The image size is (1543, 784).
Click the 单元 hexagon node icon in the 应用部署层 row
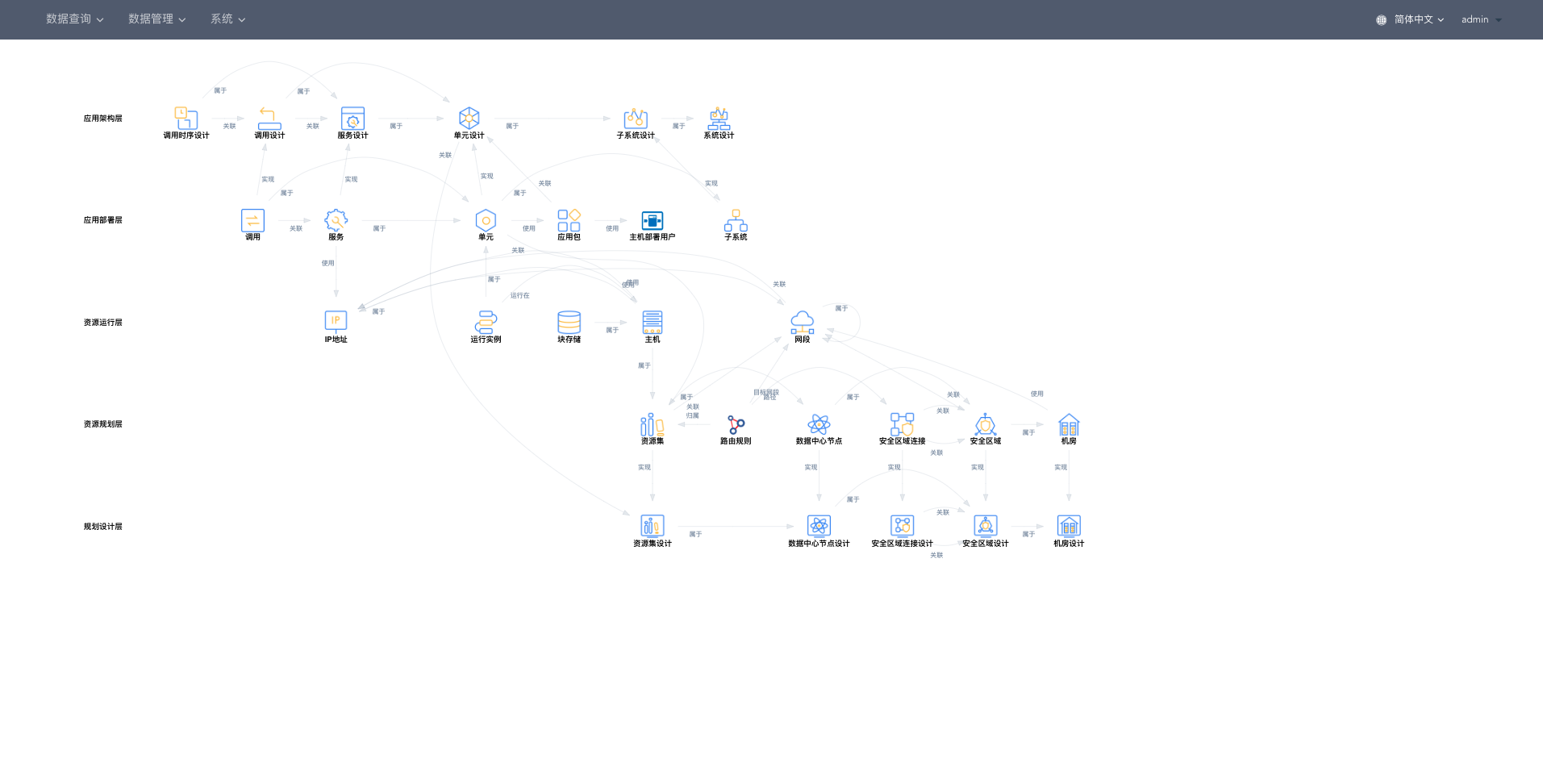click(x=486, y=220)
